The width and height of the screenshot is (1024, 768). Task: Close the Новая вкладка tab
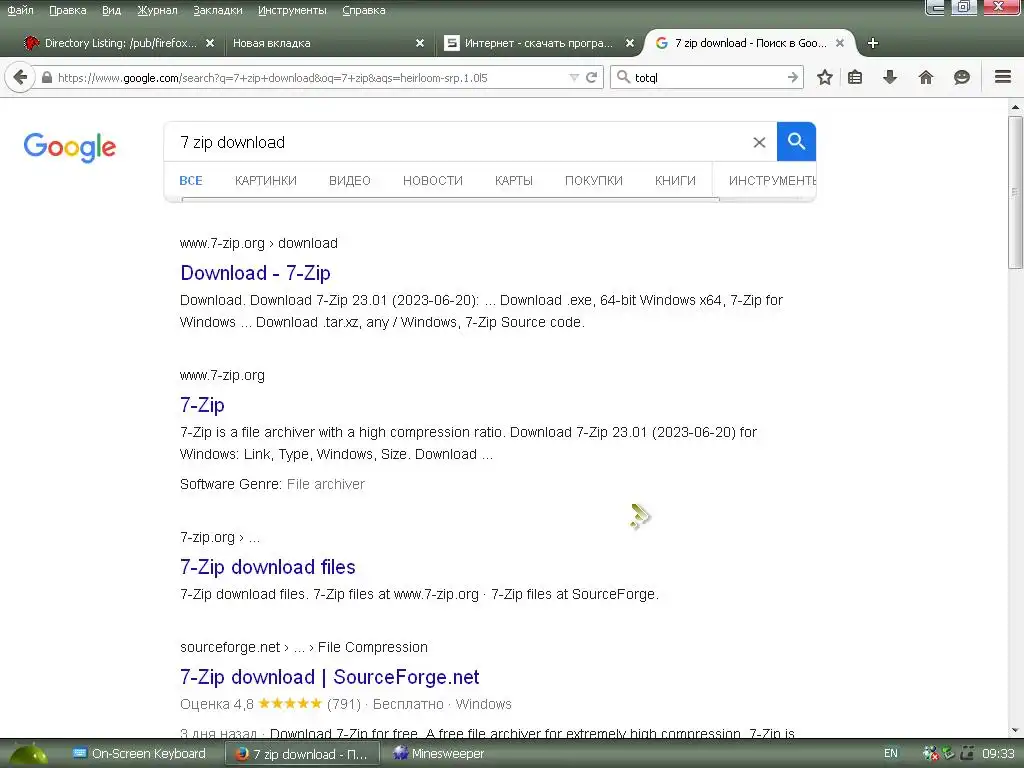pyautogui.click(x=420, y=43)
